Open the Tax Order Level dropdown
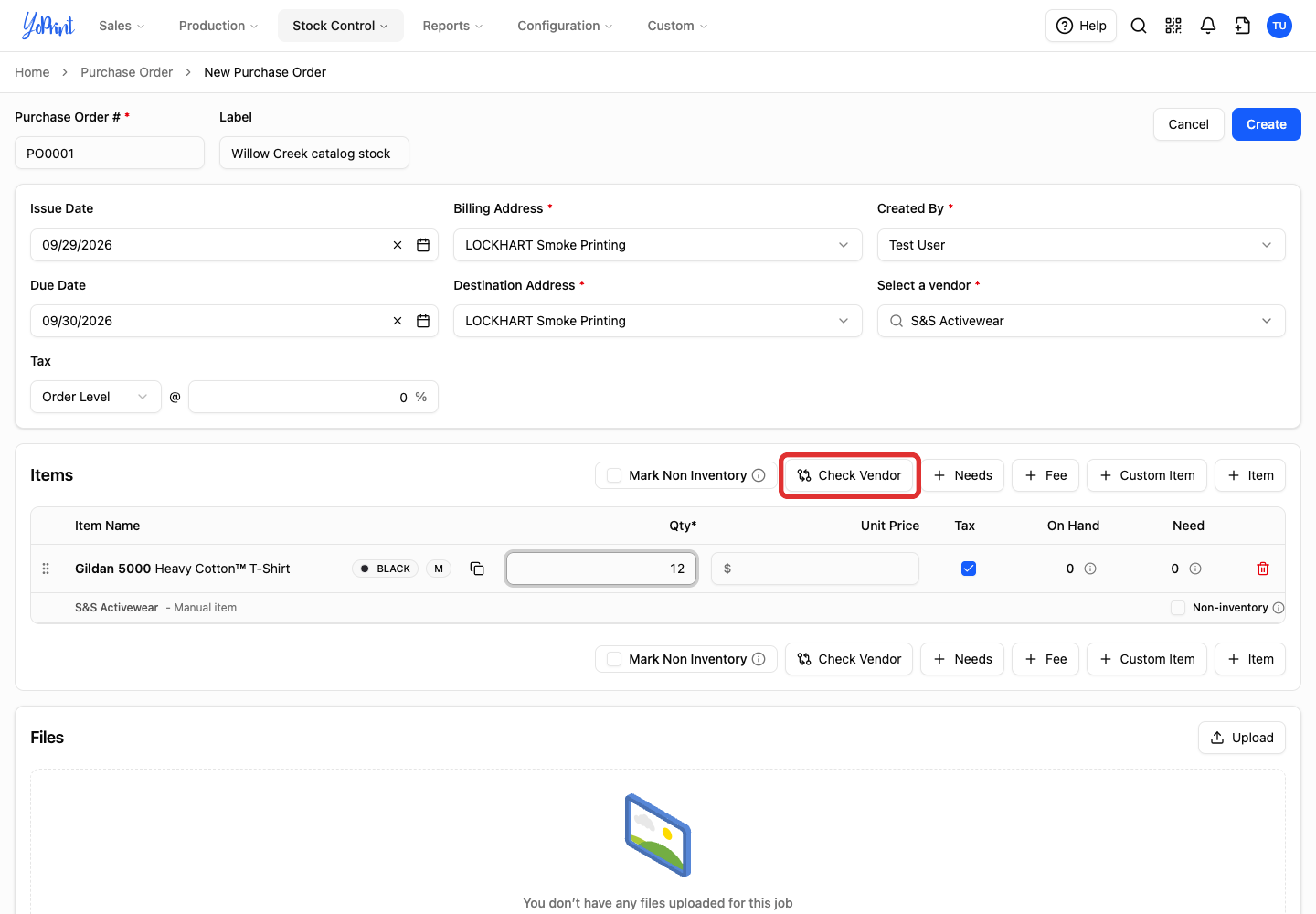This screenshot has height=914, width=1316. click(x=96, y=397)
